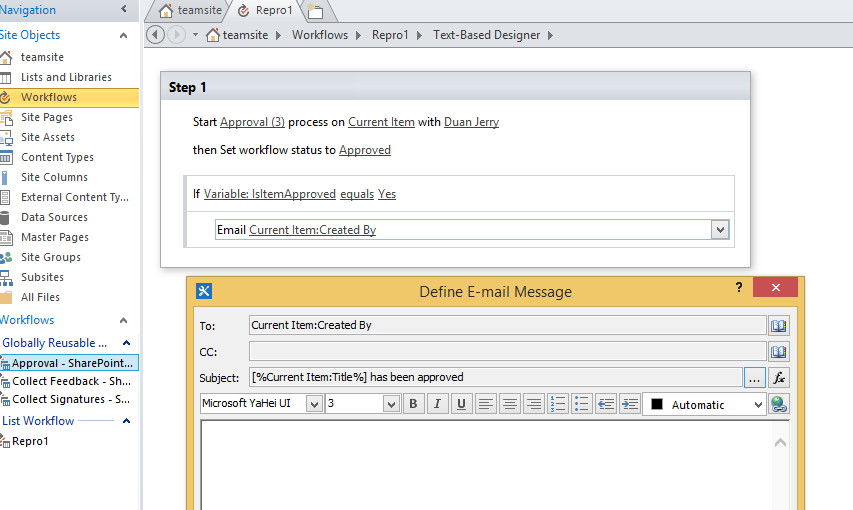Click the teamsite home icon in breadcrumb

pos(213,35)
